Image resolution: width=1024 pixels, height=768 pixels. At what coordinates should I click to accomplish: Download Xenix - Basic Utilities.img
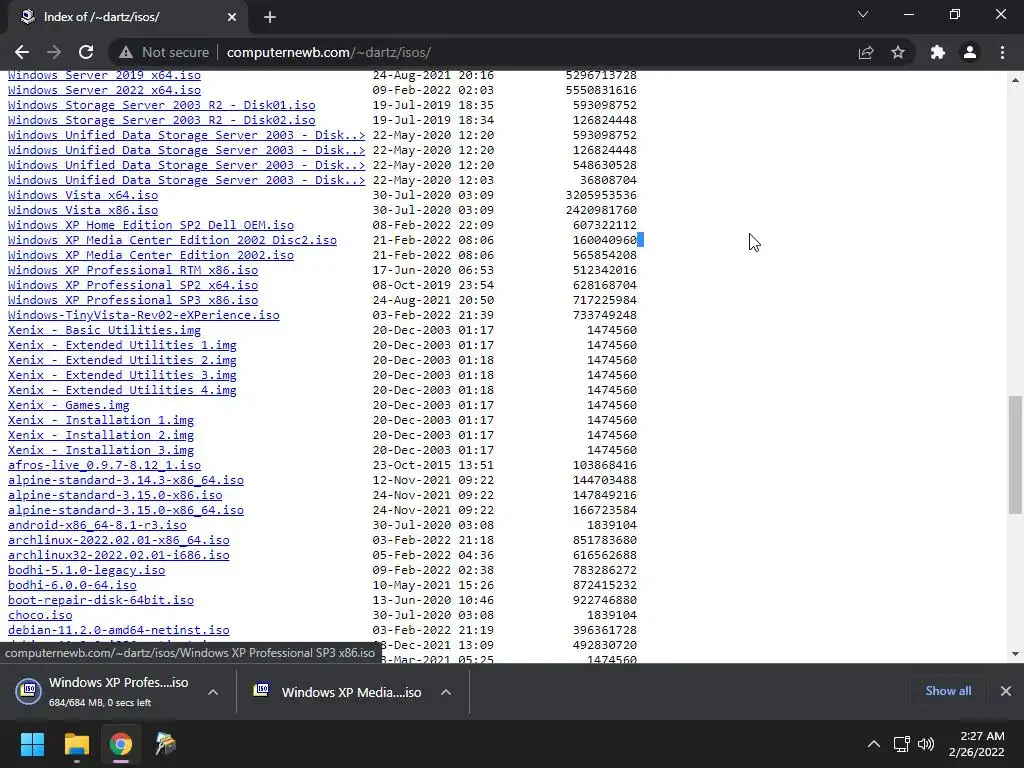pos(104,330)
